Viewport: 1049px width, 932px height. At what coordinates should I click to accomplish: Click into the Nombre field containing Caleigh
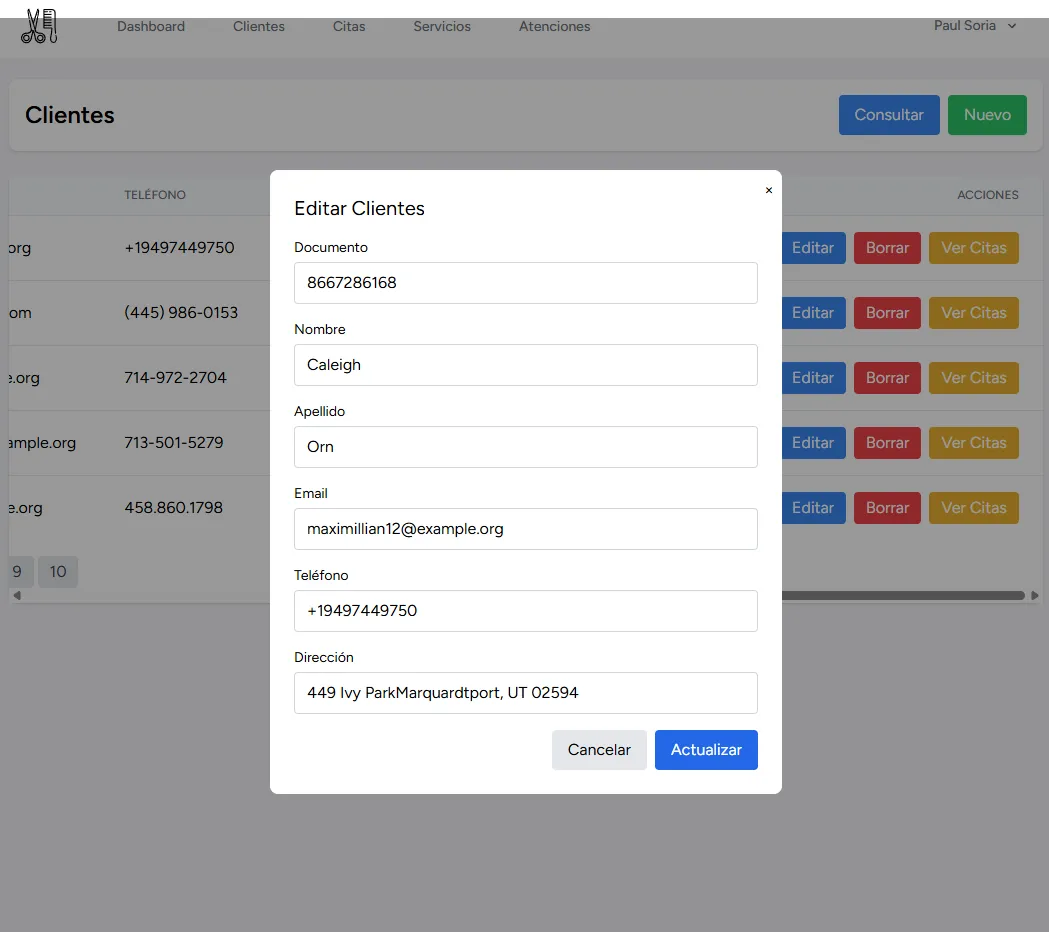(525, 365)
